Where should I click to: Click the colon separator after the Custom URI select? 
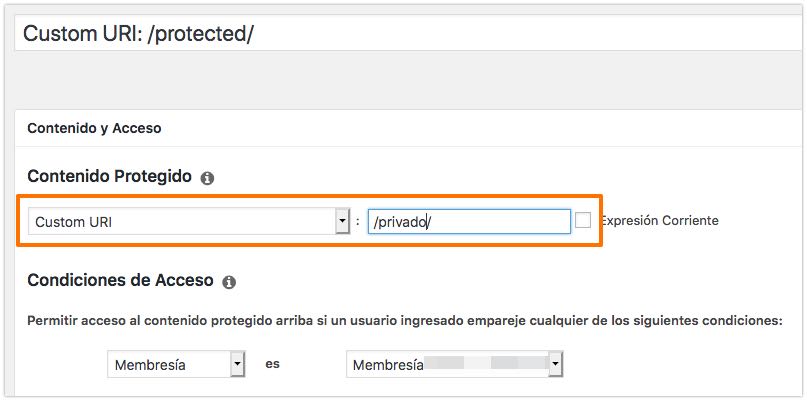click(x=358, y=222)
